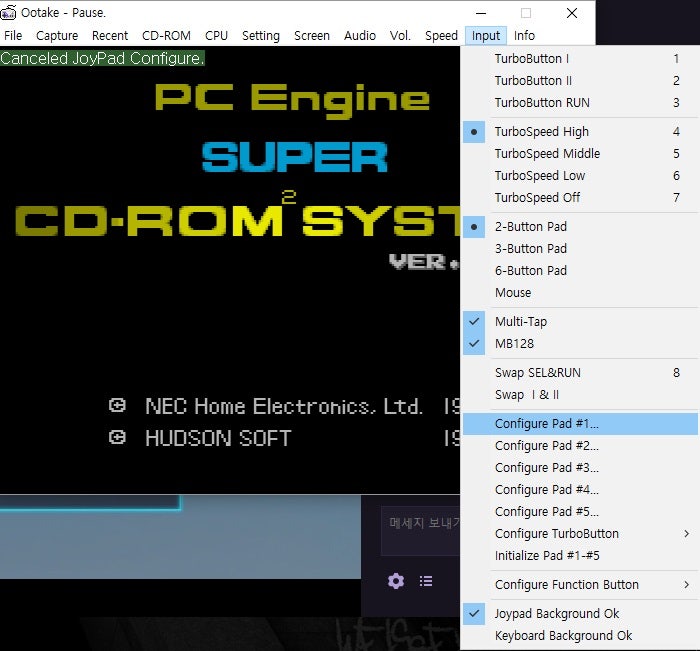Viewport: 700px width, 651px height.
Task: Expand Configure Function Button submenu
Action: pos(580,584)
